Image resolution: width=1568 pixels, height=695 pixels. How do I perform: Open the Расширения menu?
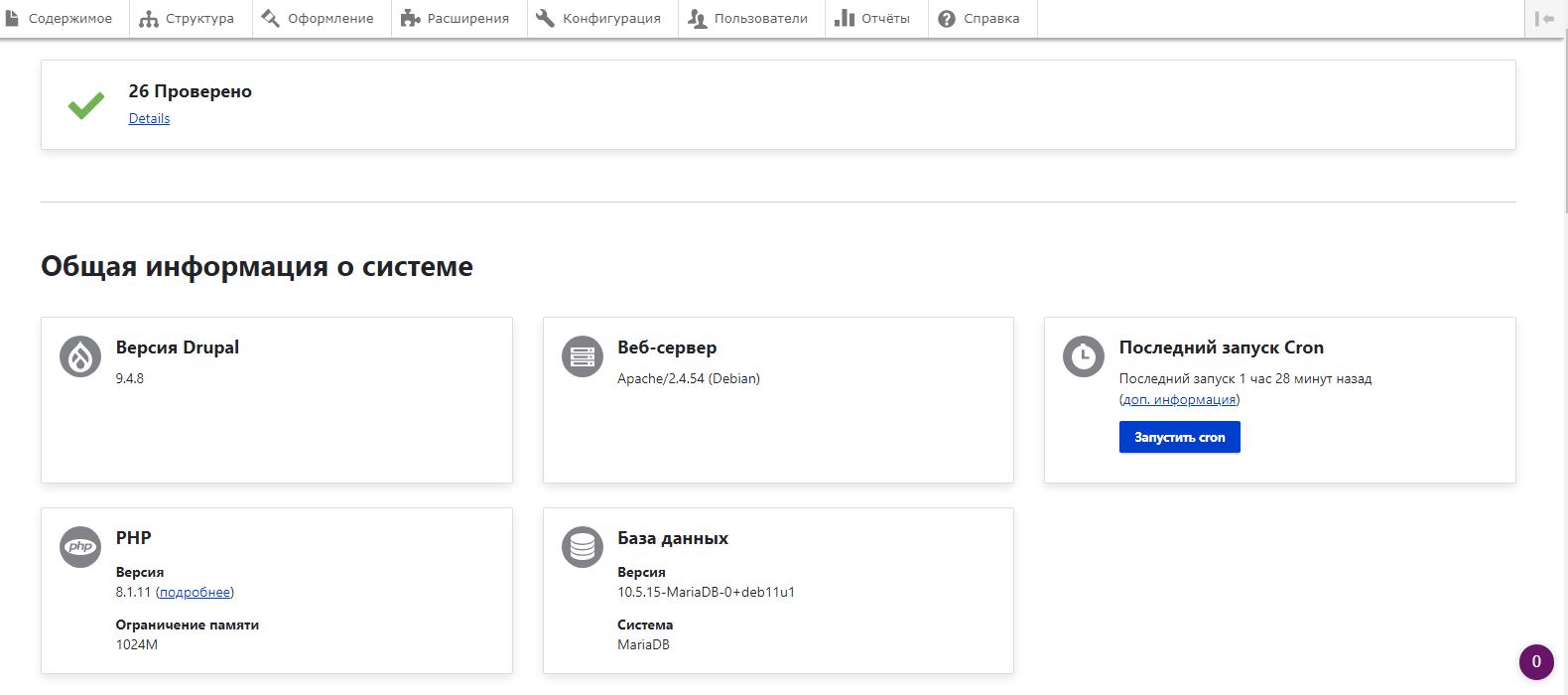[x=459, y=19]
